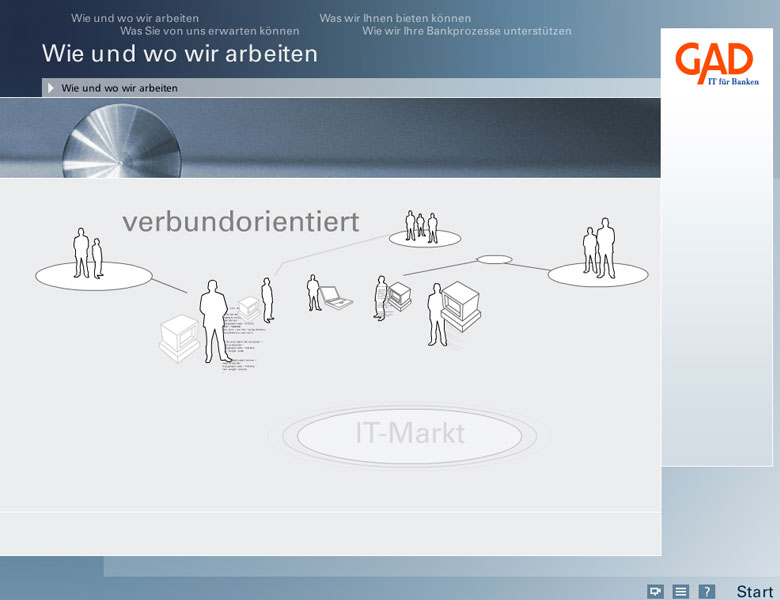
Task: Click the large person beside left computer
Action: (x=213, y=320)
